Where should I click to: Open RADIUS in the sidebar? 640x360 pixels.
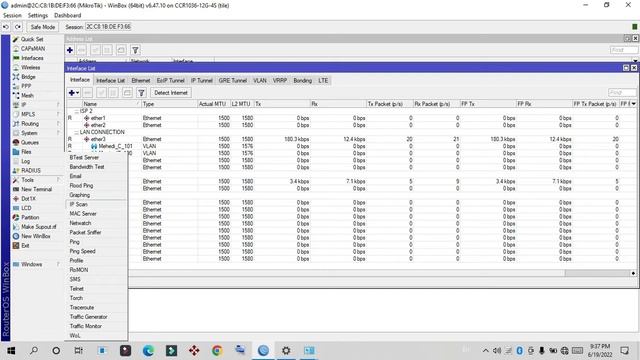coord(31,171)
